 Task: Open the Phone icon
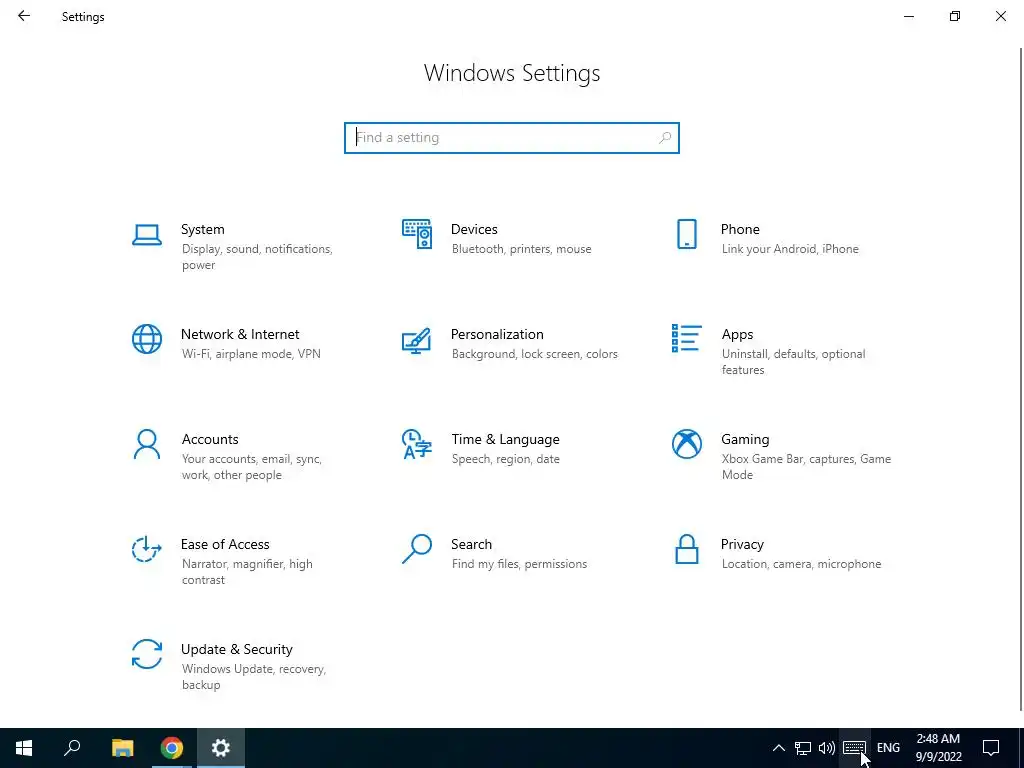686,234
